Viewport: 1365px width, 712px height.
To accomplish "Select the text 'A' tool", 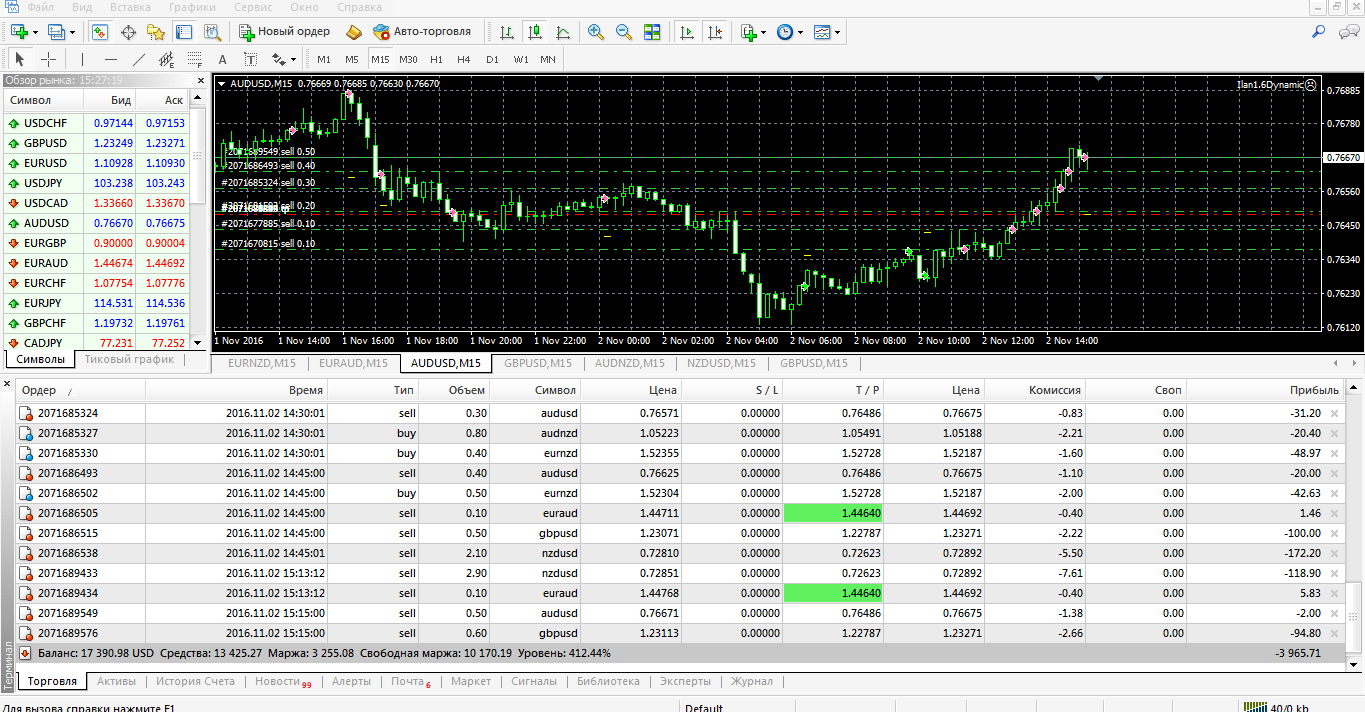I will [223, 59].
